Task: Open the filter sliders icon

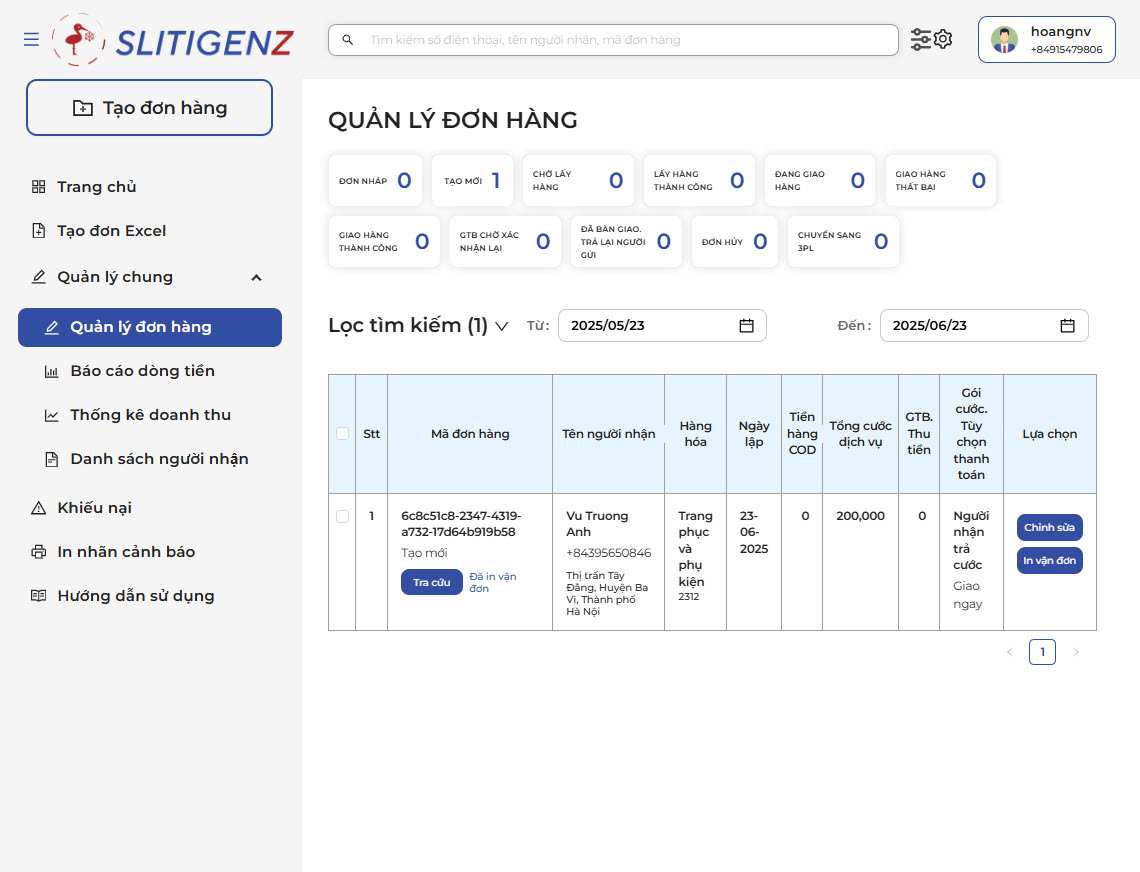Action: click(x=920, y=39)
